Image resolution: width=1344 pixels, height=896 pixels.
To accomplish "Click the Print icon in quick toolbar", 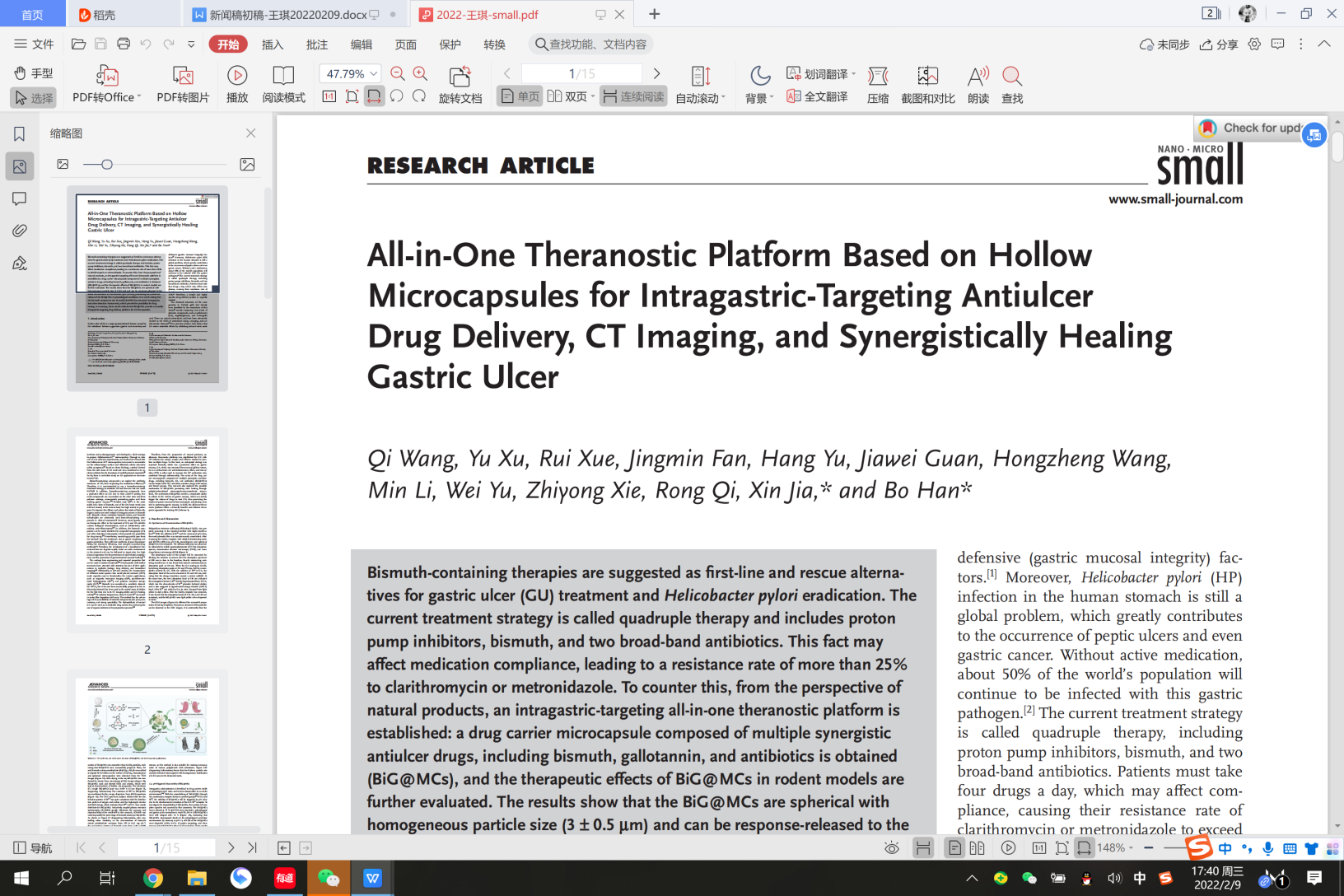I will 124,44.
